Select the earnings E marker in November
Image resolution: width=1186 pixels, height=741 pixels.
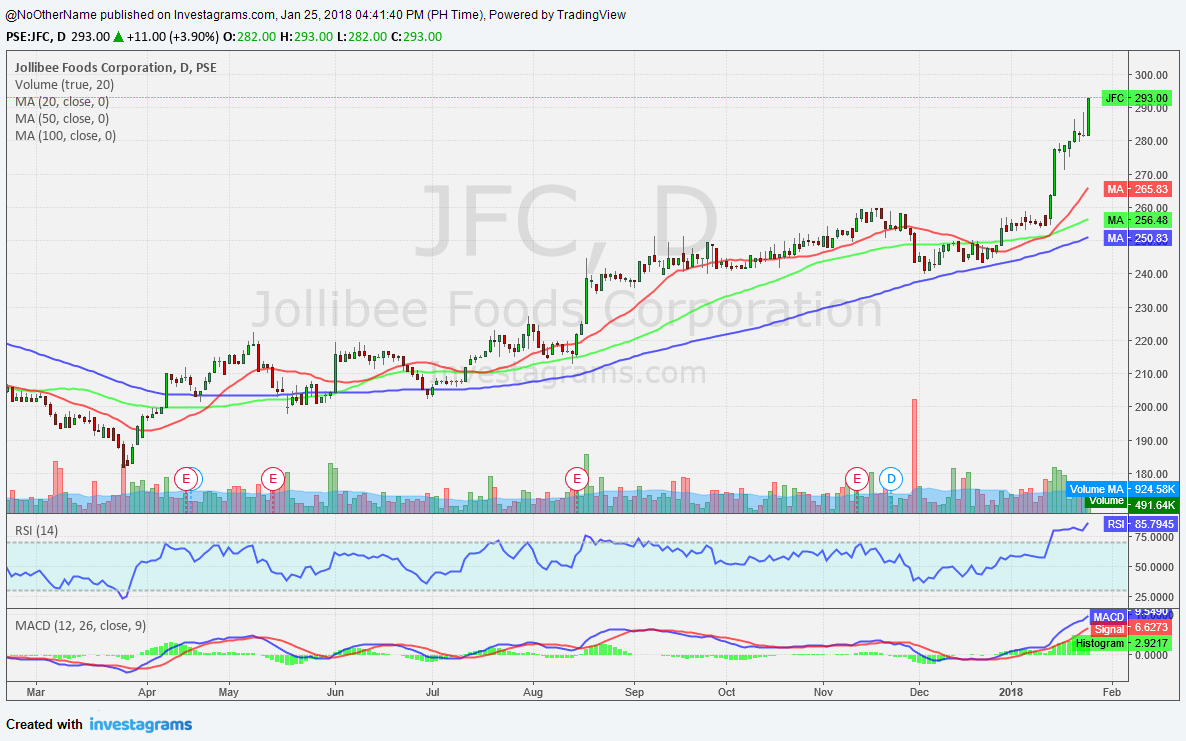856,479
